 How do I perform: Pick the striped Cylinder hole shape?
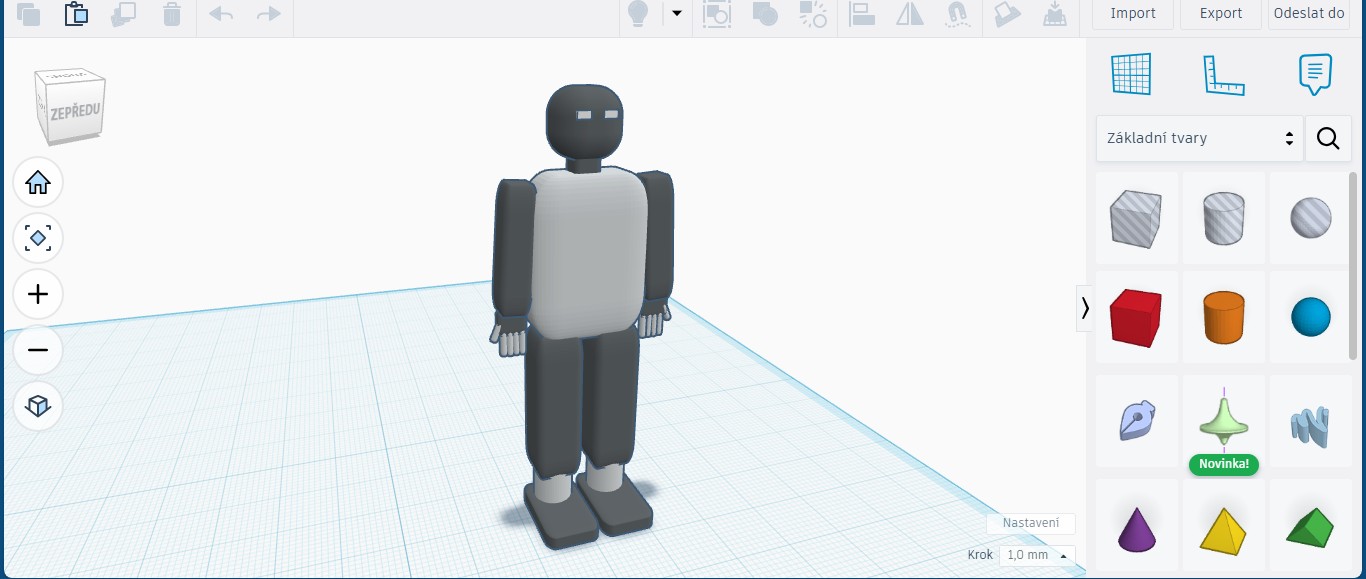pos(1224,218)
